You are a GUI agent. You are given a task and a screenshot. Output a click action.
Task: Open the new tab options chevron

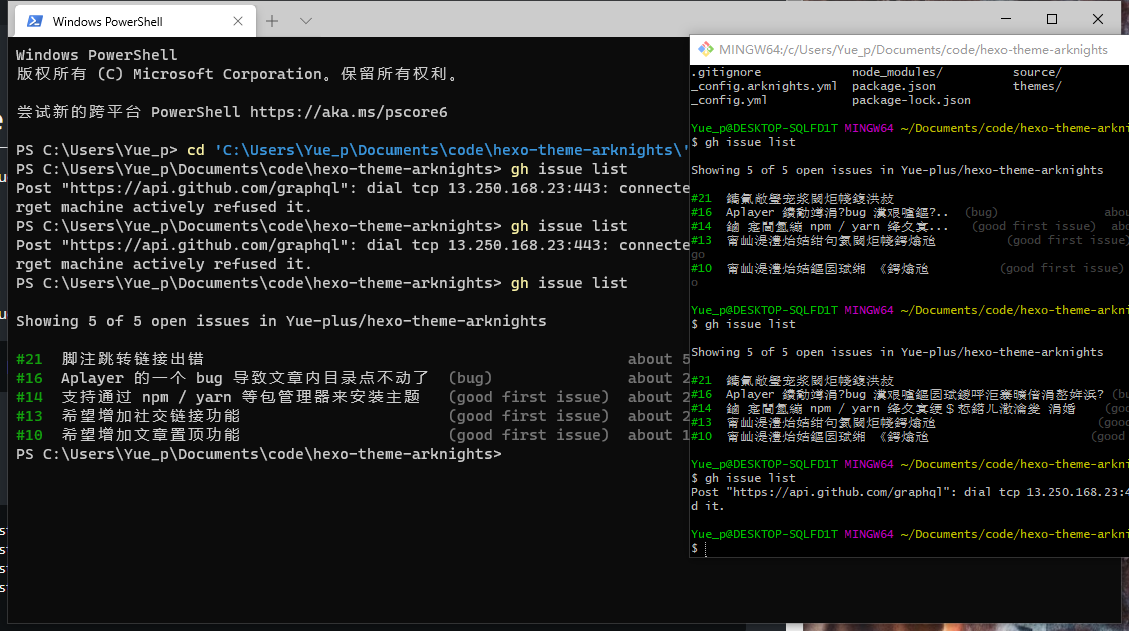(x=305, y=20)
